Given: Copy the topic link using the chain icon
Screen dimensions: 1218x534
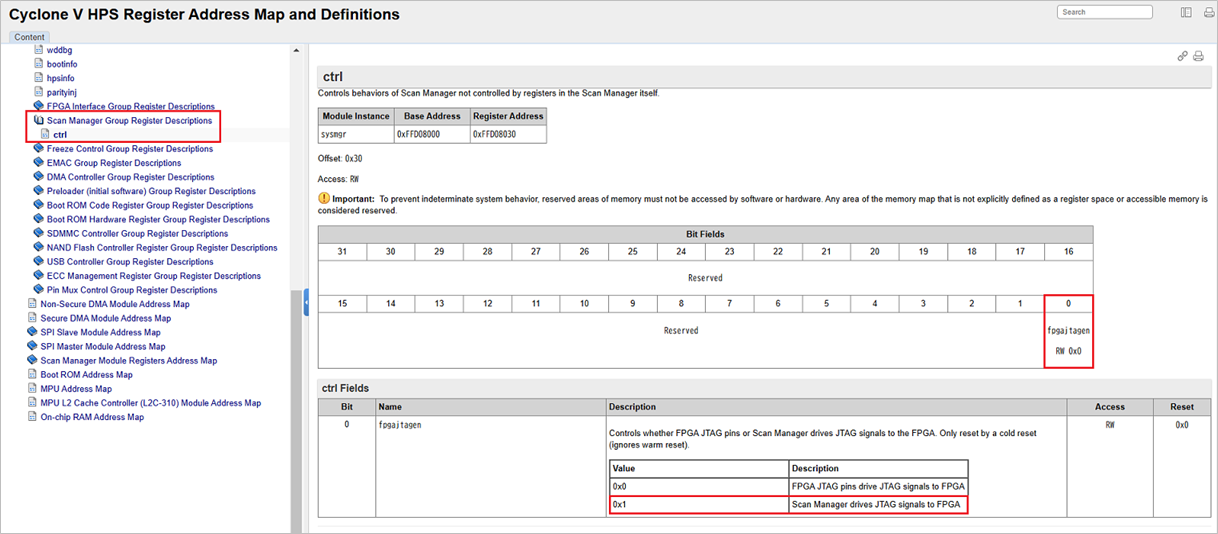Looking at the screenshot, I should pos(1182,57).
